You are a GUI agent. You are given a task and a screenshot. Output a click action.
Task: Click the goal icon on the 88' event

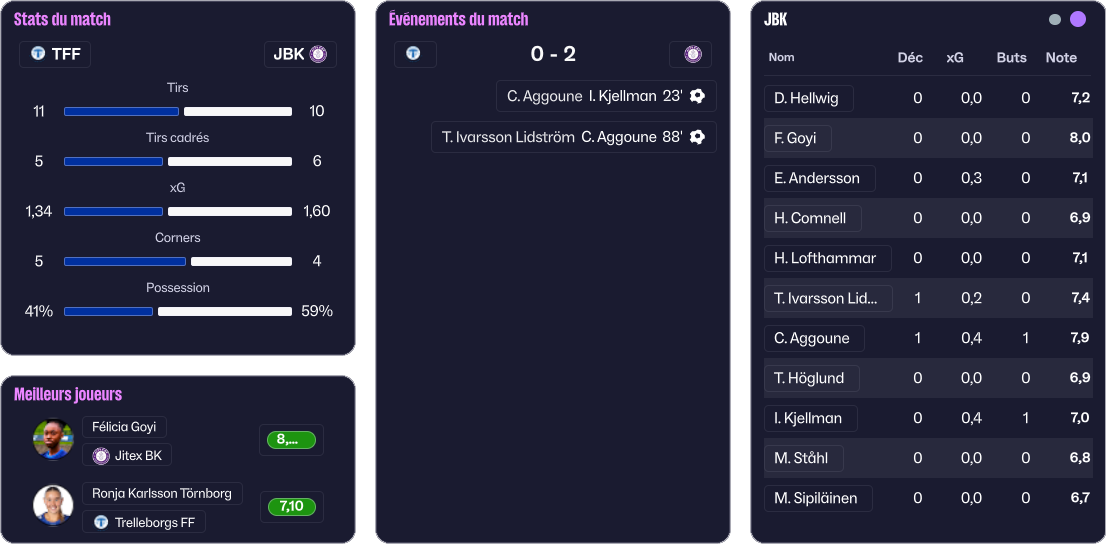click(698, 137)
